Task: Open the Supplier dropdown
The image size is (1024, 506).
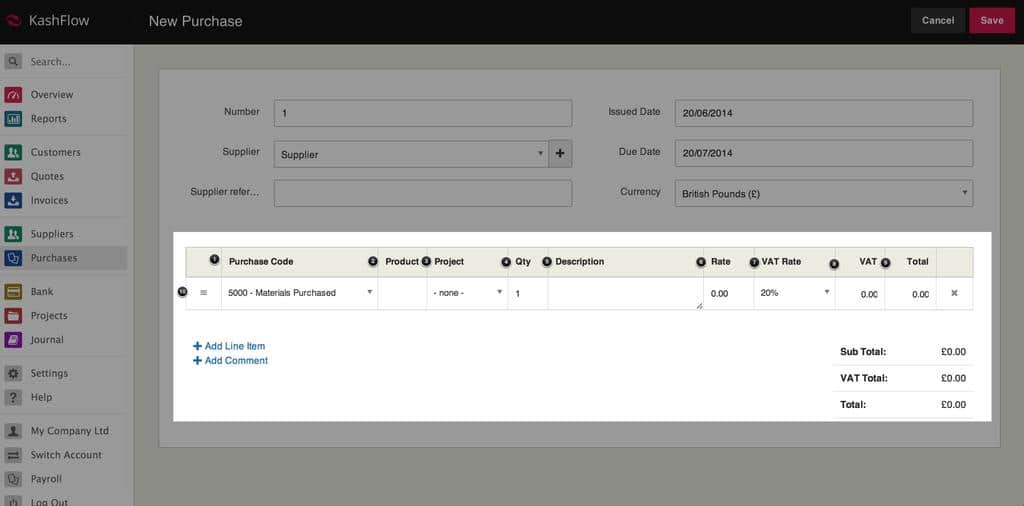Action: tap(410, 154)
